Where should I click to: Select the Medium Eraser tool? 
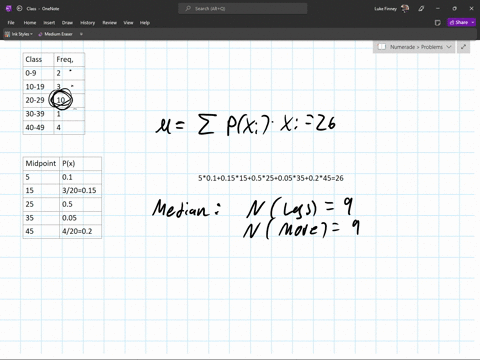coord(55,34)
